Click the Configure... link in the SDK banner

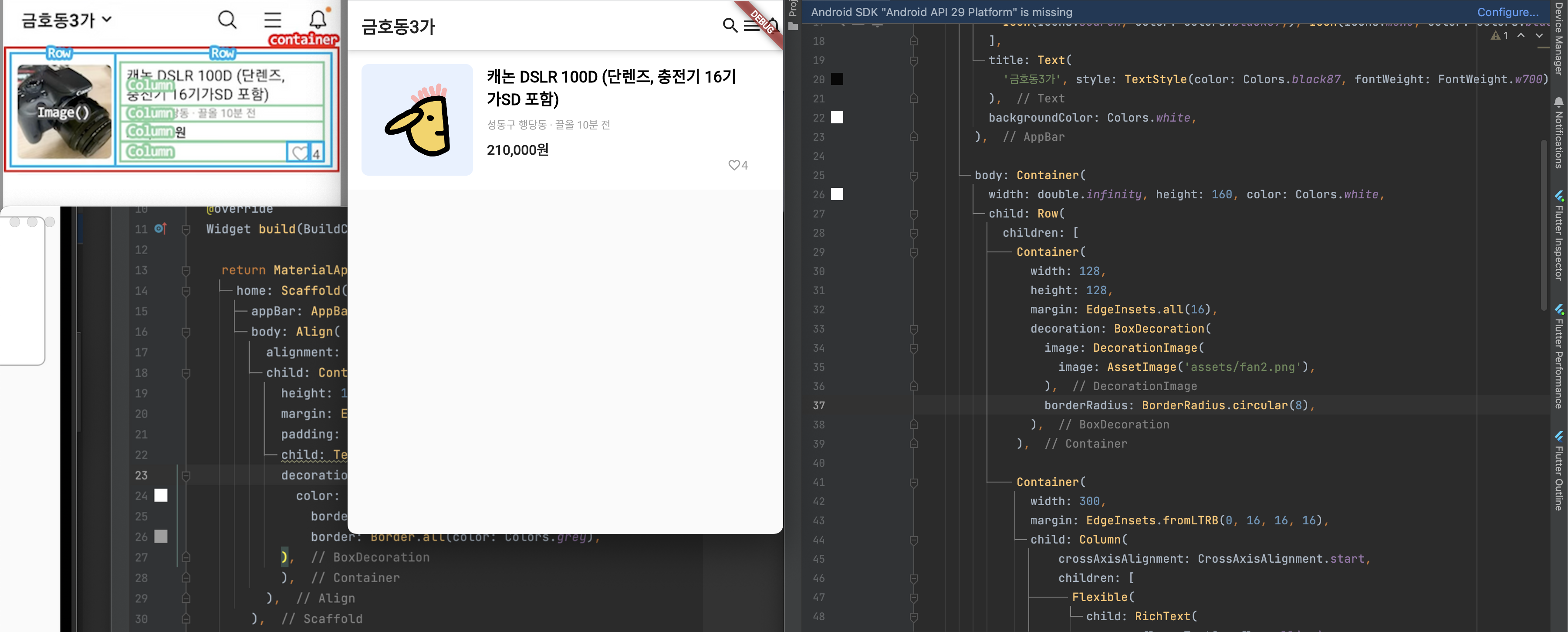(1507, 12)
